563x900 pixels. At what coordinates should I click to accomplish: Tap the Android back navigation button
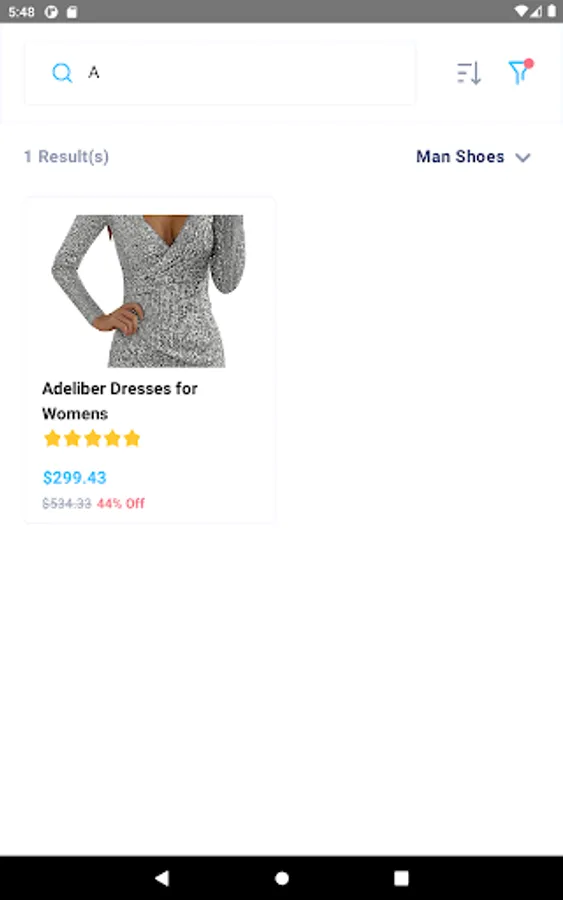(x=162, y=878)
